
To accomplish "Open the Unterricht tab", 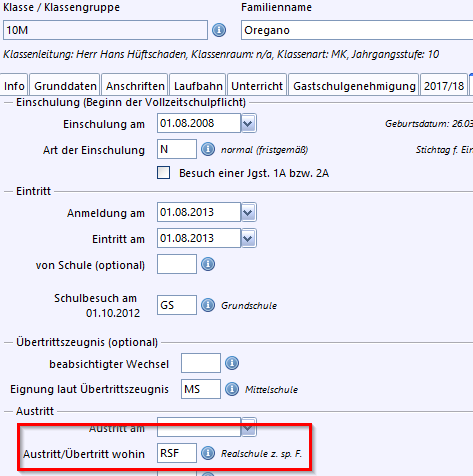I will coord(257,86).
